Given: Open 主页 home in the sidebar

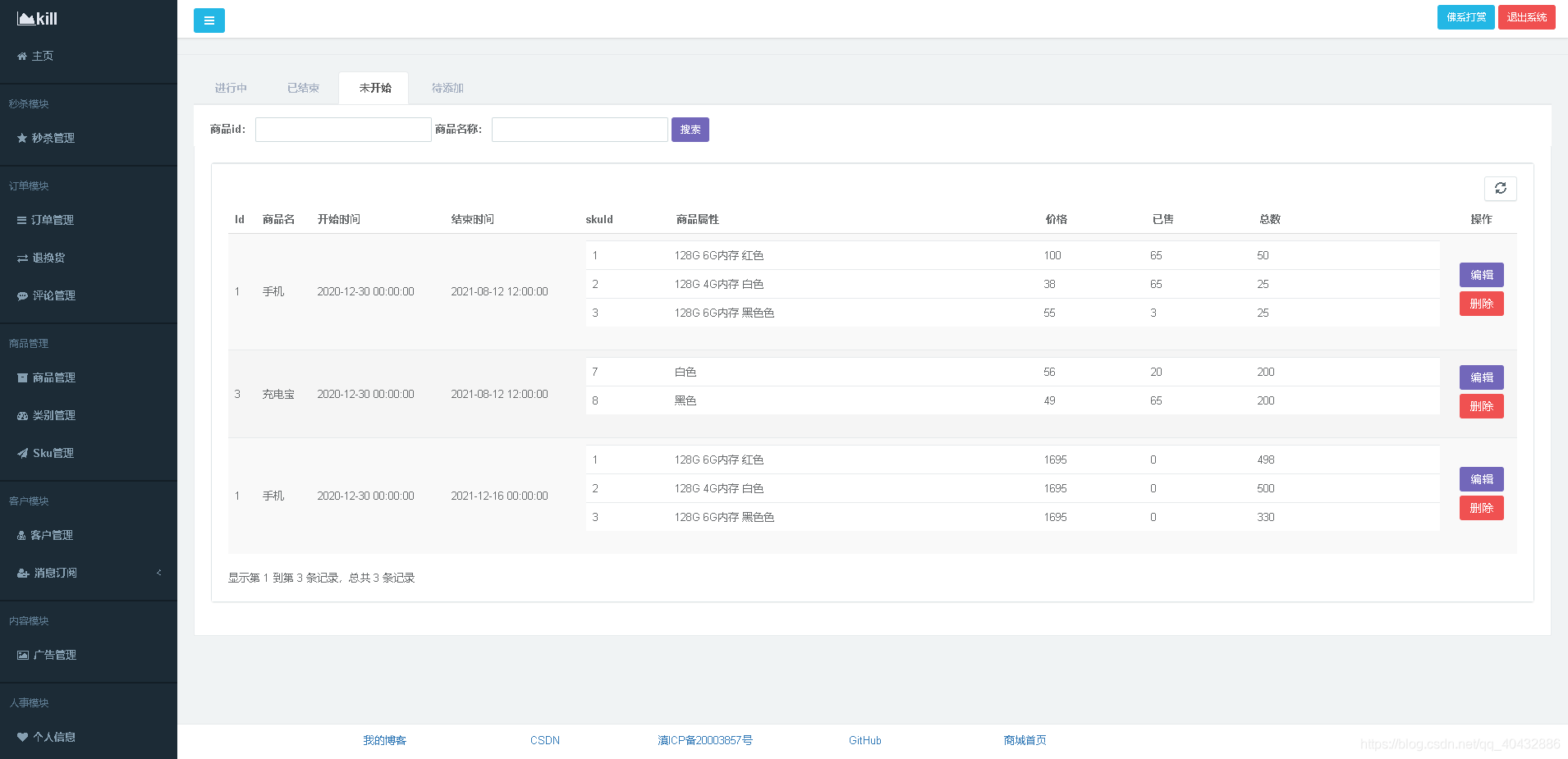Looking at the screenshot, I should 36,56.
